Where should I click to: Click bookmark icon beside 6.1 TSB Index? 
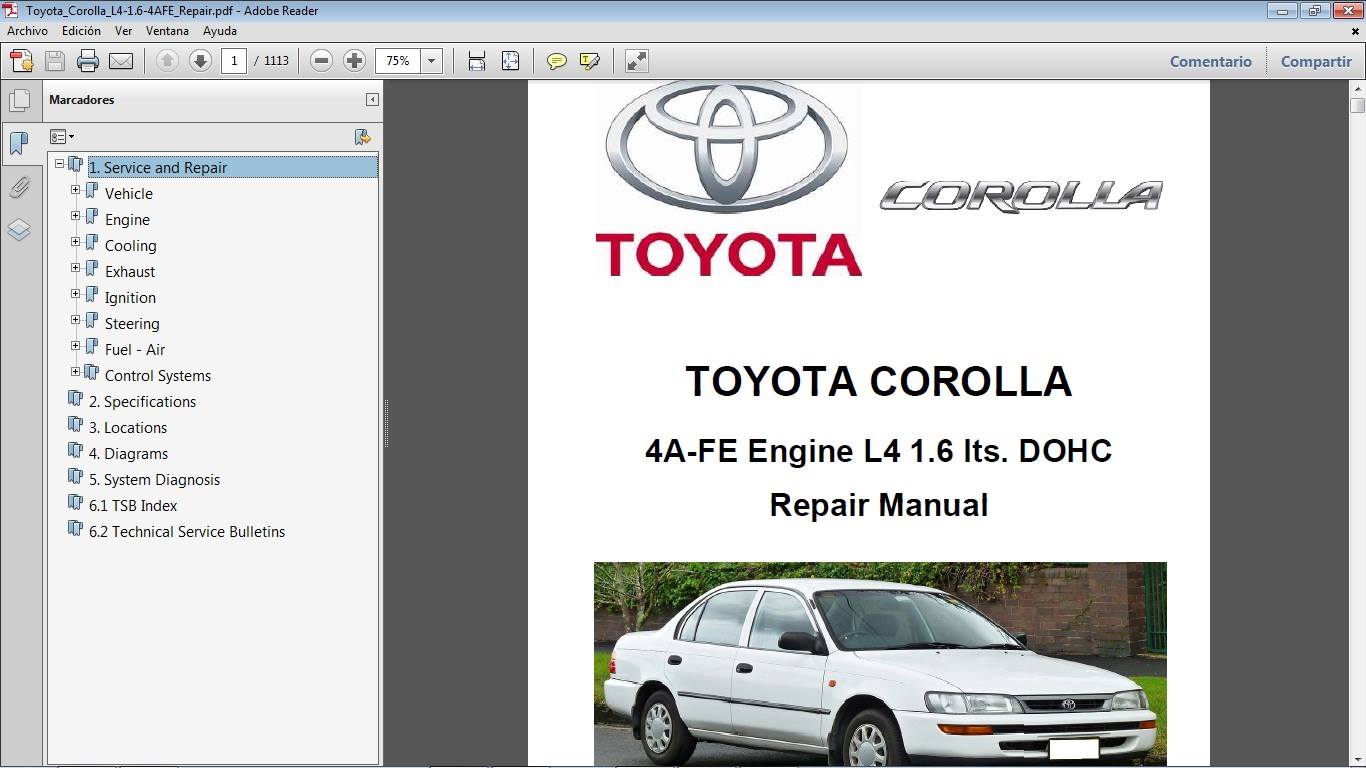(x=76, y=504)
